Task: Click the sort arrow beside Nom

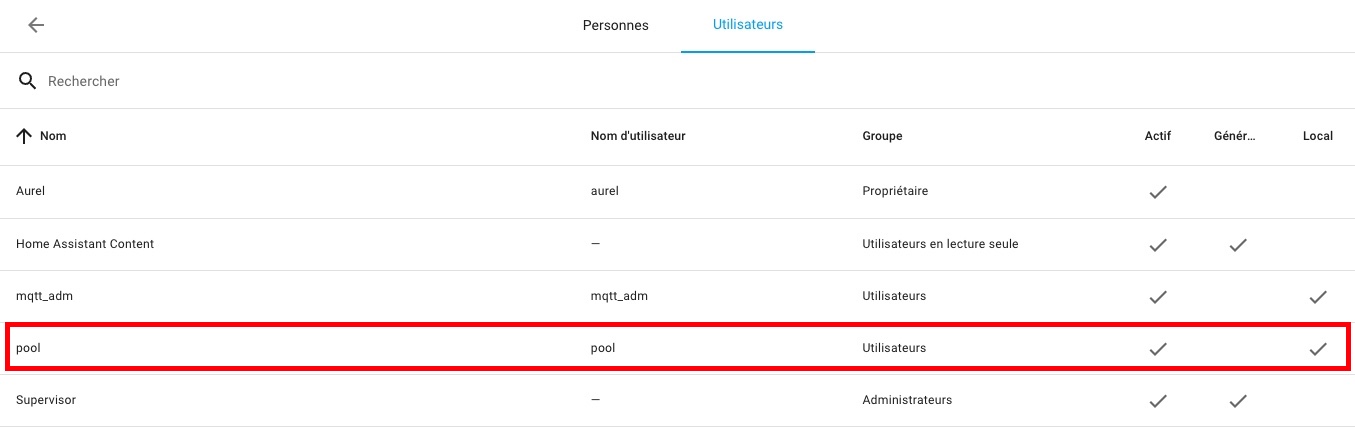Action: coord(25,136)
